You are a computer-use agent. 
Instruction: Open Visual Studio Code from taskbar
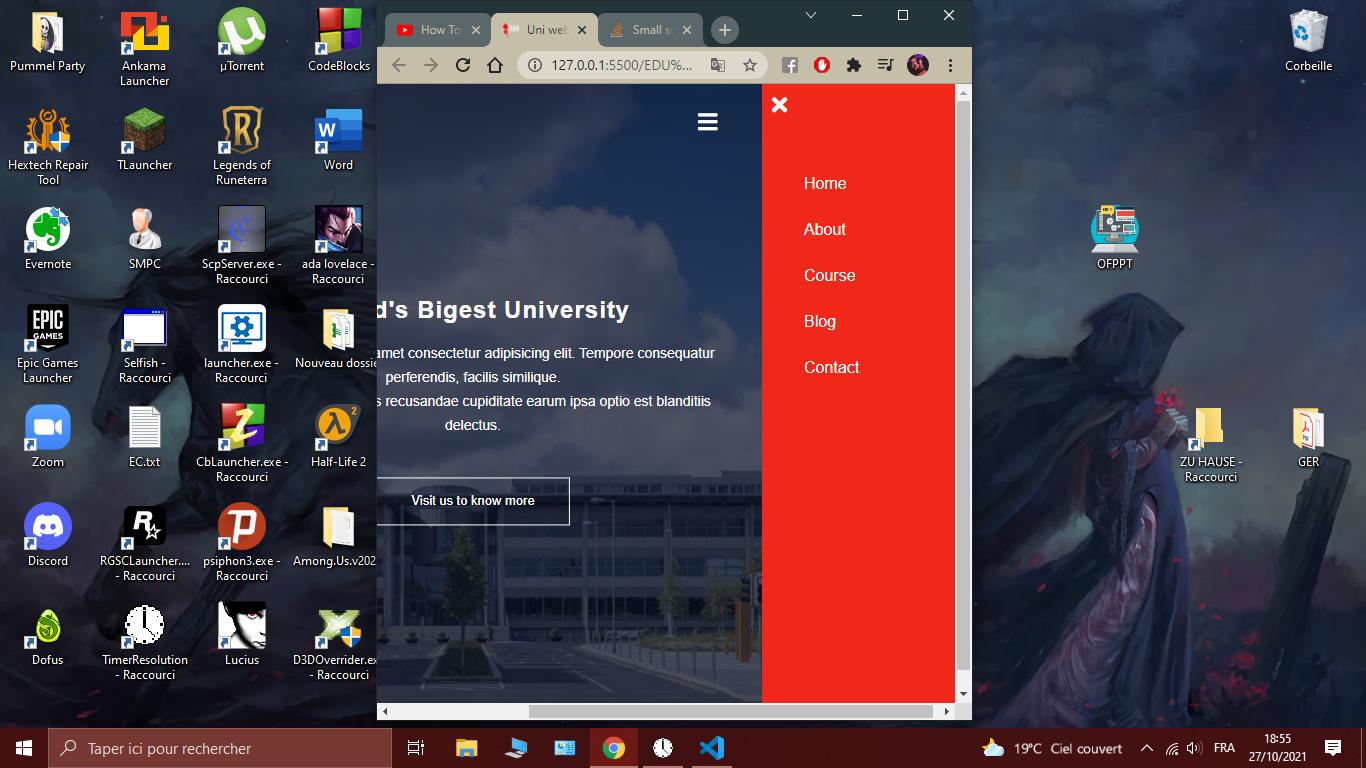point(712,748)
